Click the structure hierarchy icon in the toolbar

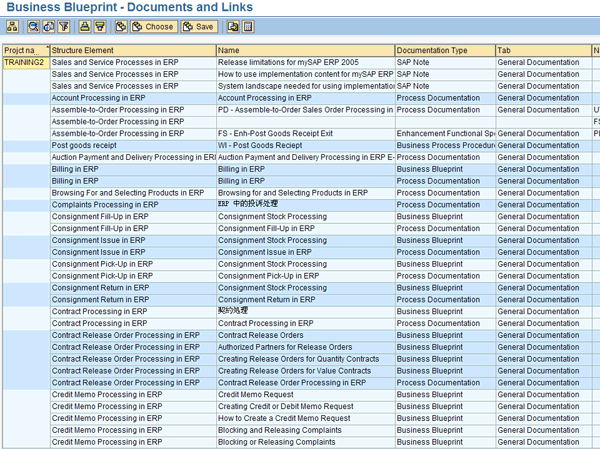click(x=12, y=27)
